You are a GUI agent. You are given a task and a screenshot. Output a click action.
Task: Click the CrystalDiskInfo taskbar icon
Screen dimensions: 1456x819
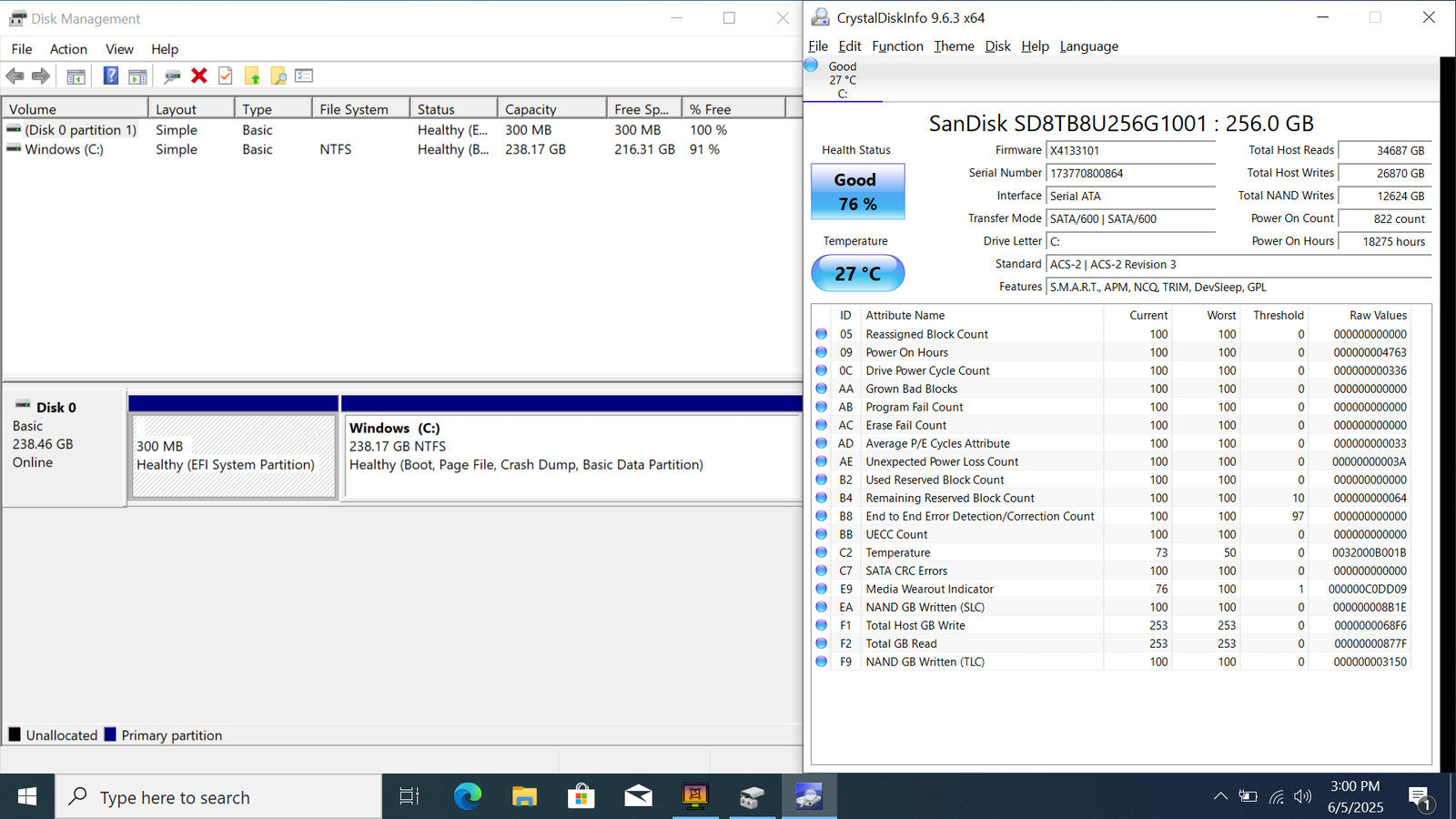coord(808,797)
